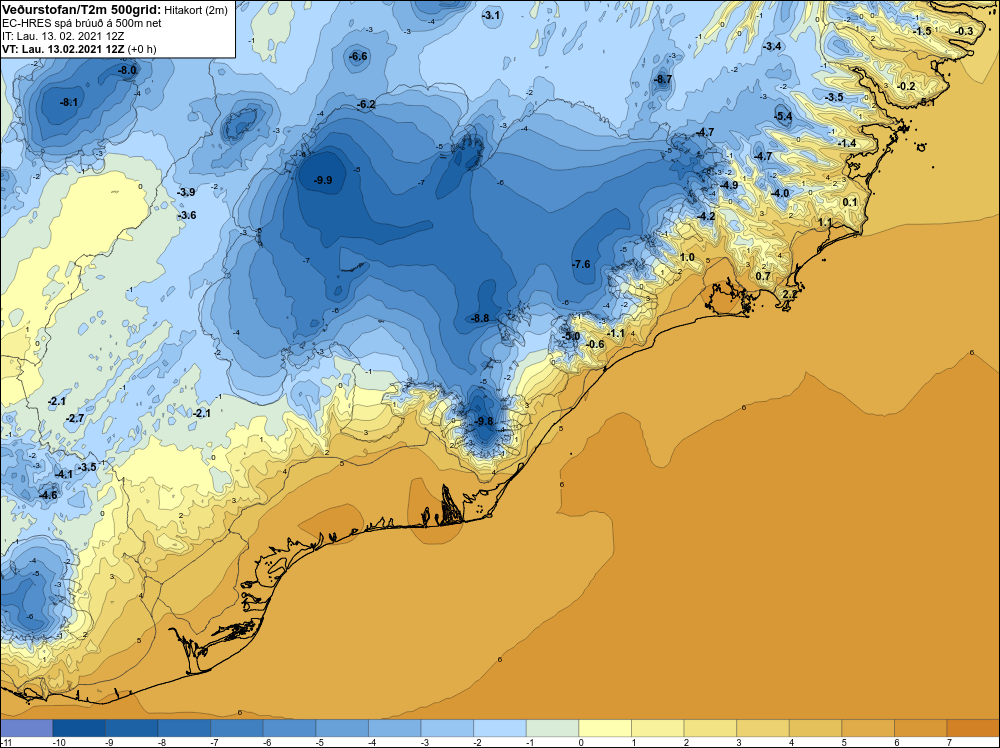This screenshot has height=748, width=1000.
Task: Select the legend swatch between -2 and -1
Action: (x=500, y=728)
